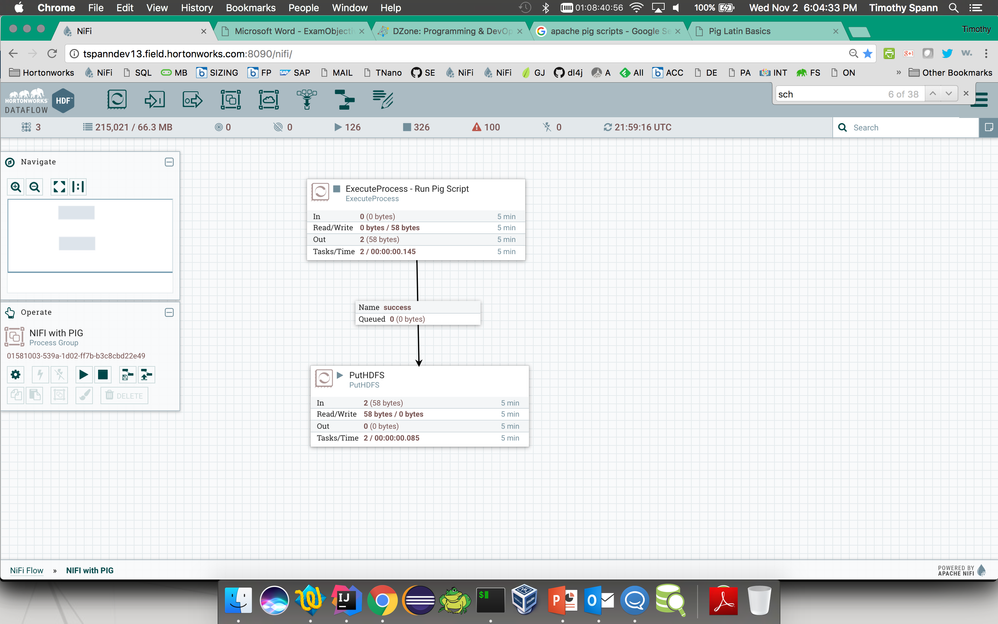This screenshot has height=624, width=998.
Task: Click the NiFi Search field
Action: tap(905, 127)
